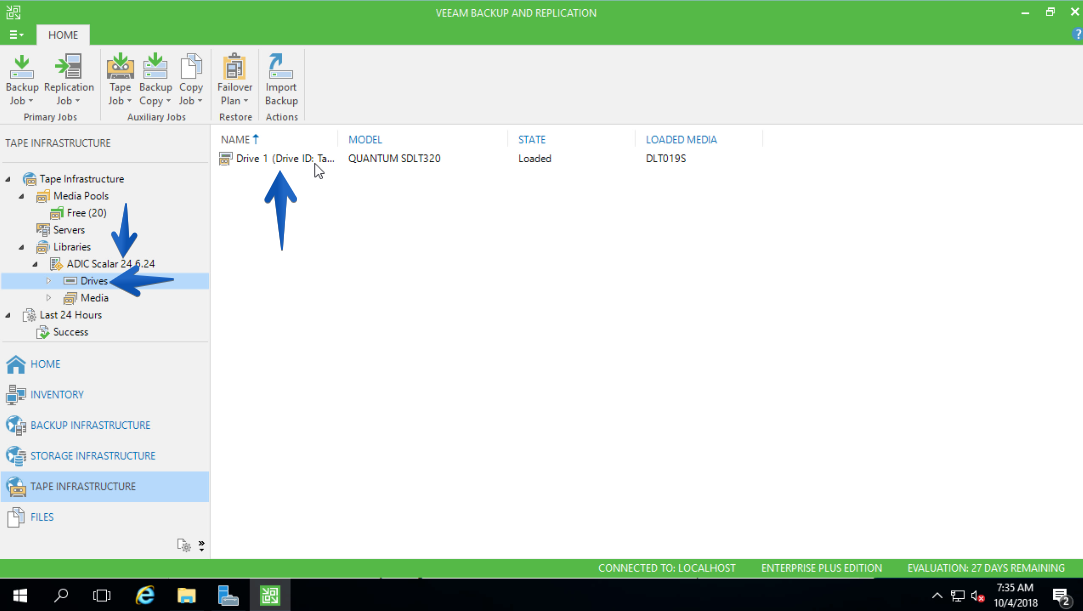Collapse the Media Pools tree node
The height and width of the screenshot is (611, 1083).
[21, 196]
